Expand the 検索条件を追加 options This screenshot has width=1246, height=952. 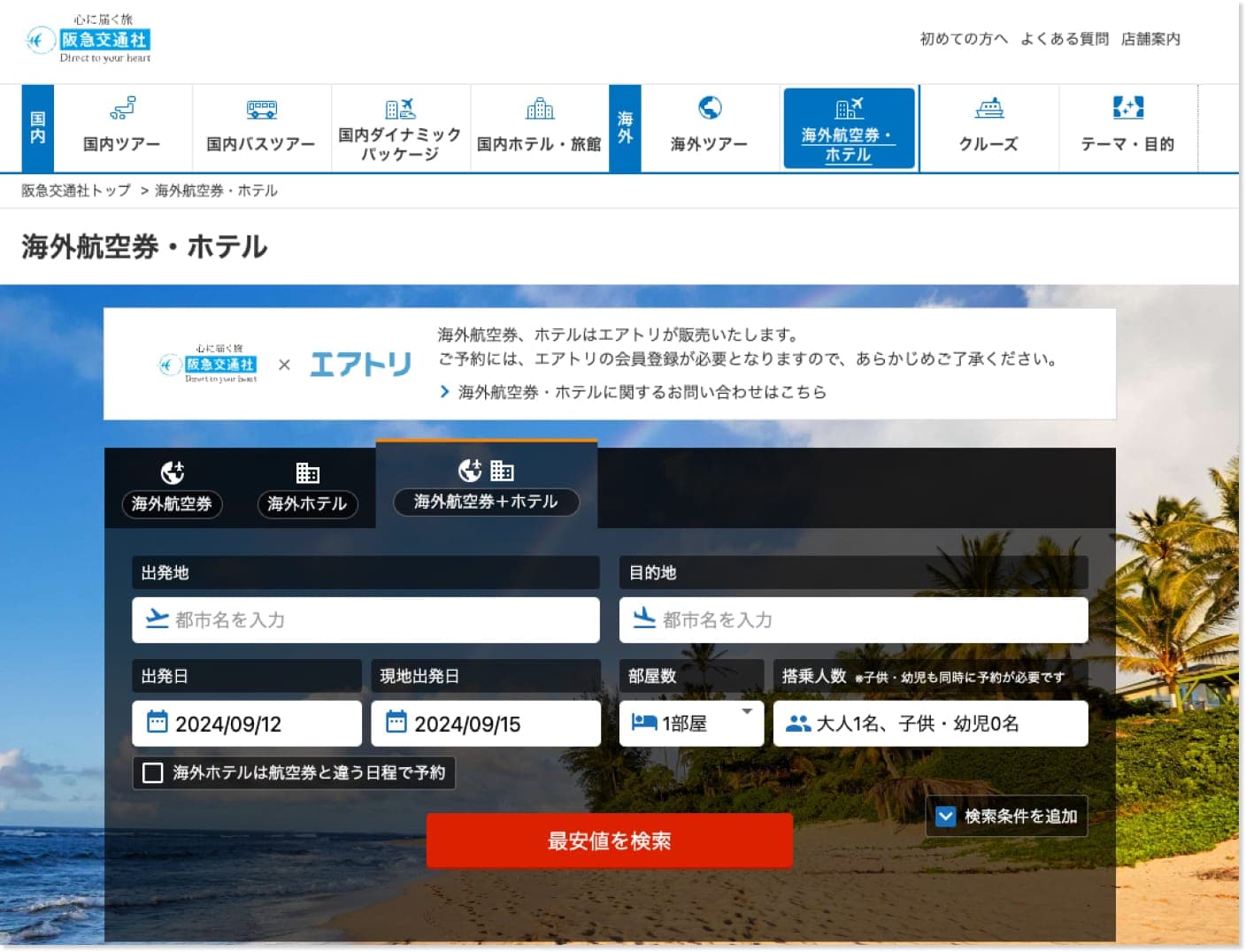(1006, 817)
